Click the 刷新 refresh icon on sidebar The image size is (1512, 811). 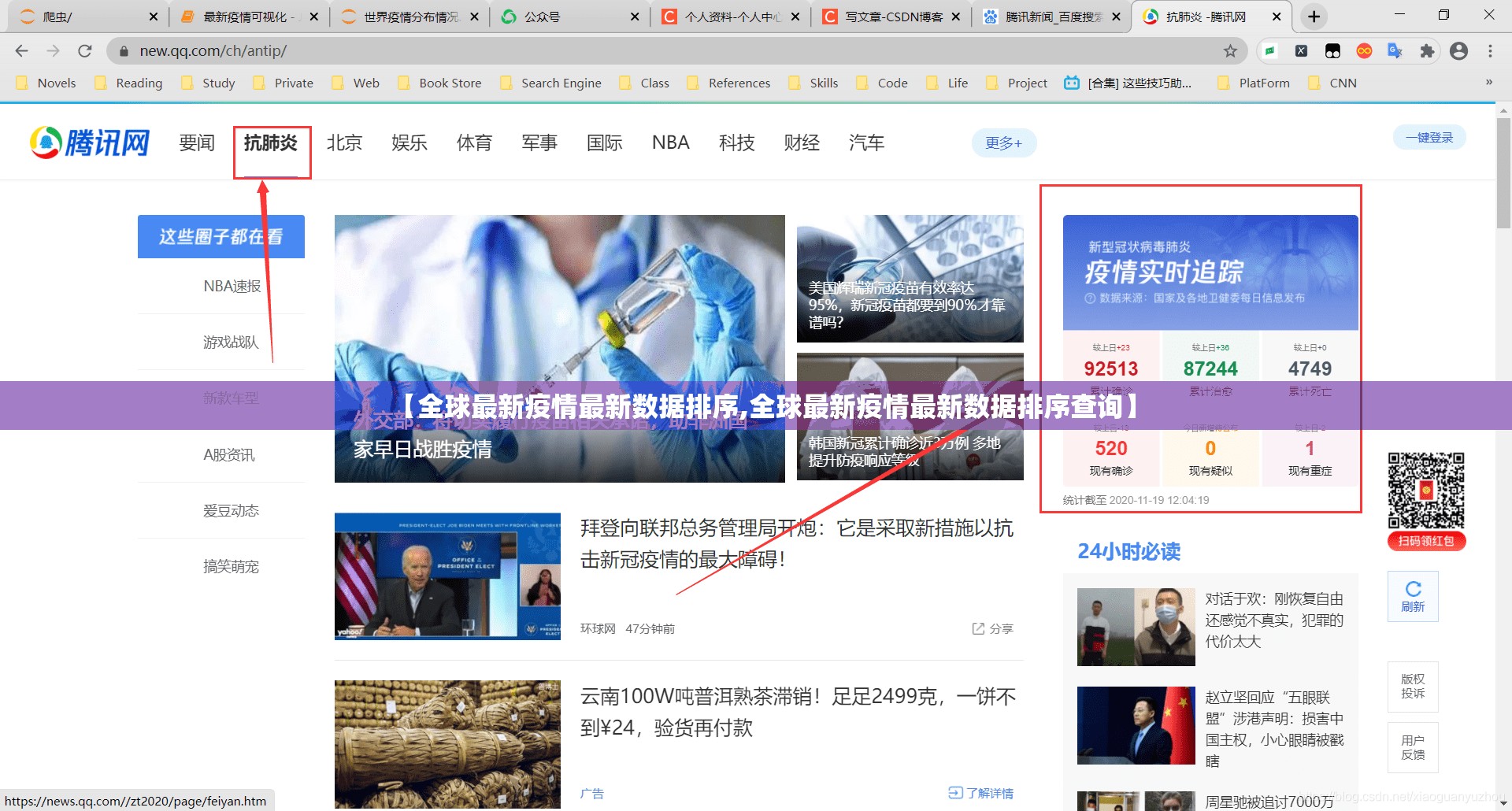click(x=1413, y=596)
